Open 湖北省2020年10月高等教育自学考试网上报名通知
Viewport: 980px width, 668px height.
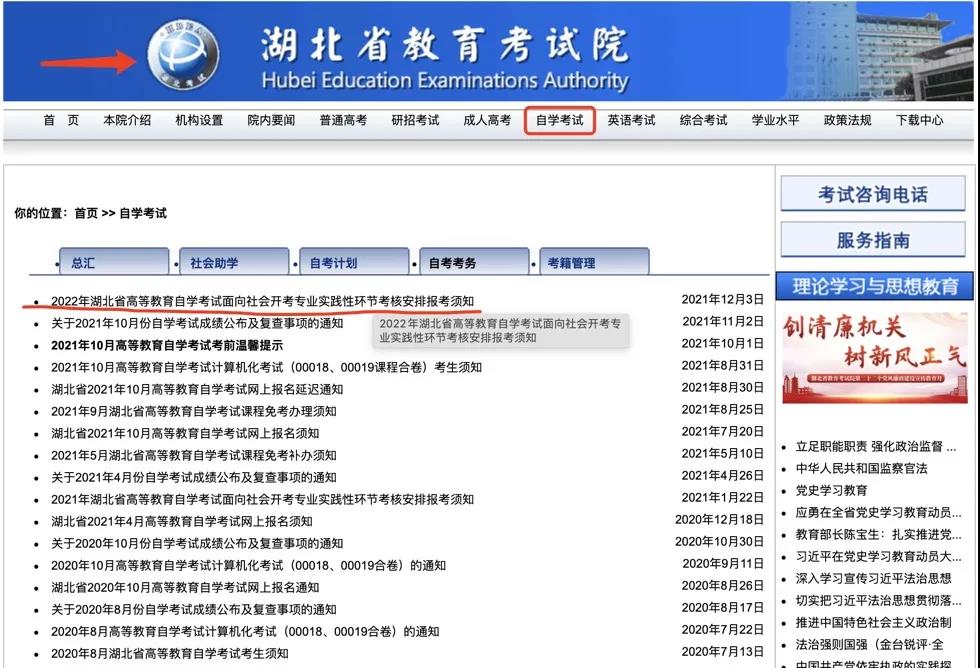[185, 587]
